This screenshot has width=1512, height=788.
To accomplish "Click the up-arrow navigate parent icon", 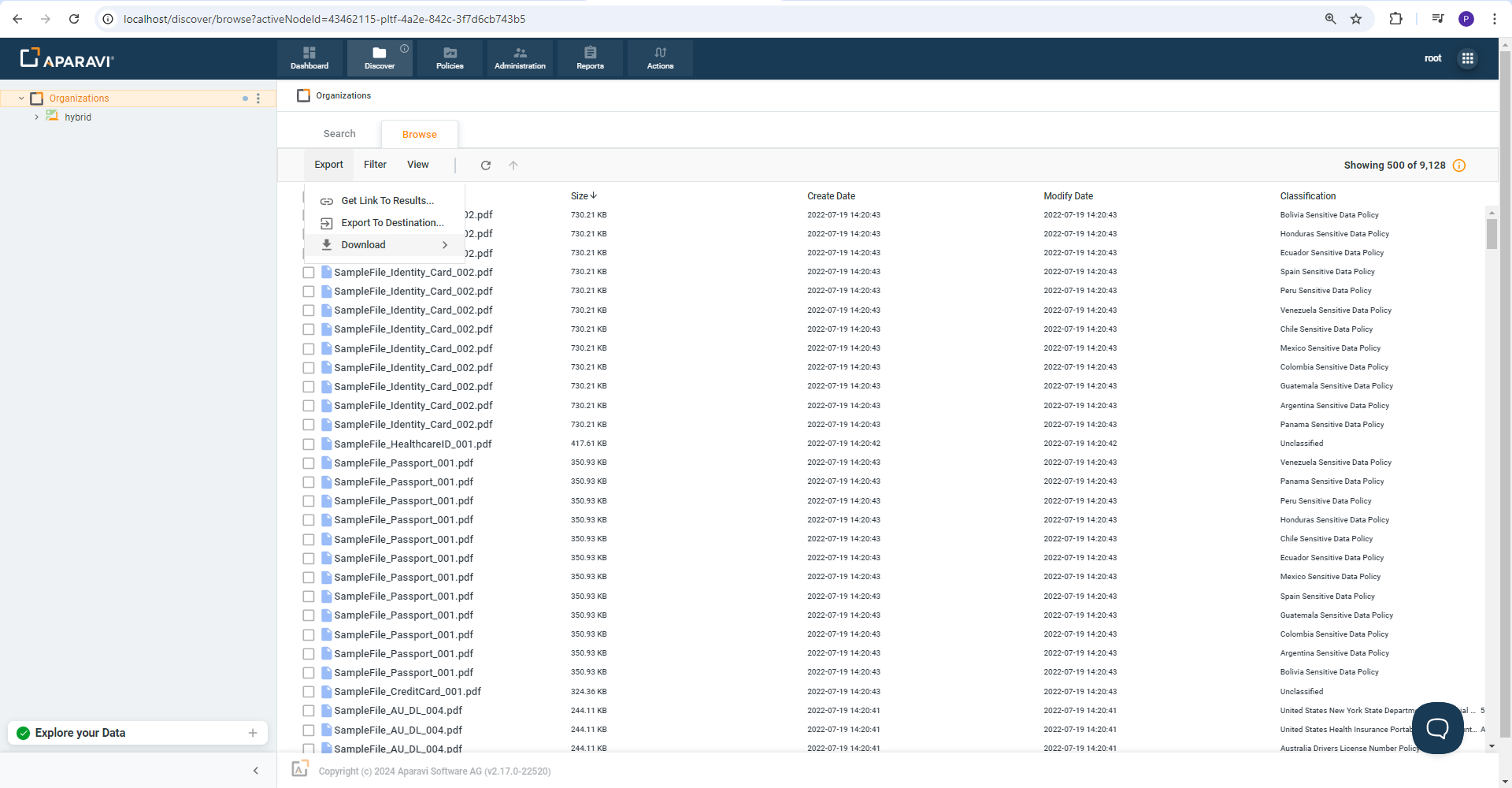I will (x=513, y=165).
